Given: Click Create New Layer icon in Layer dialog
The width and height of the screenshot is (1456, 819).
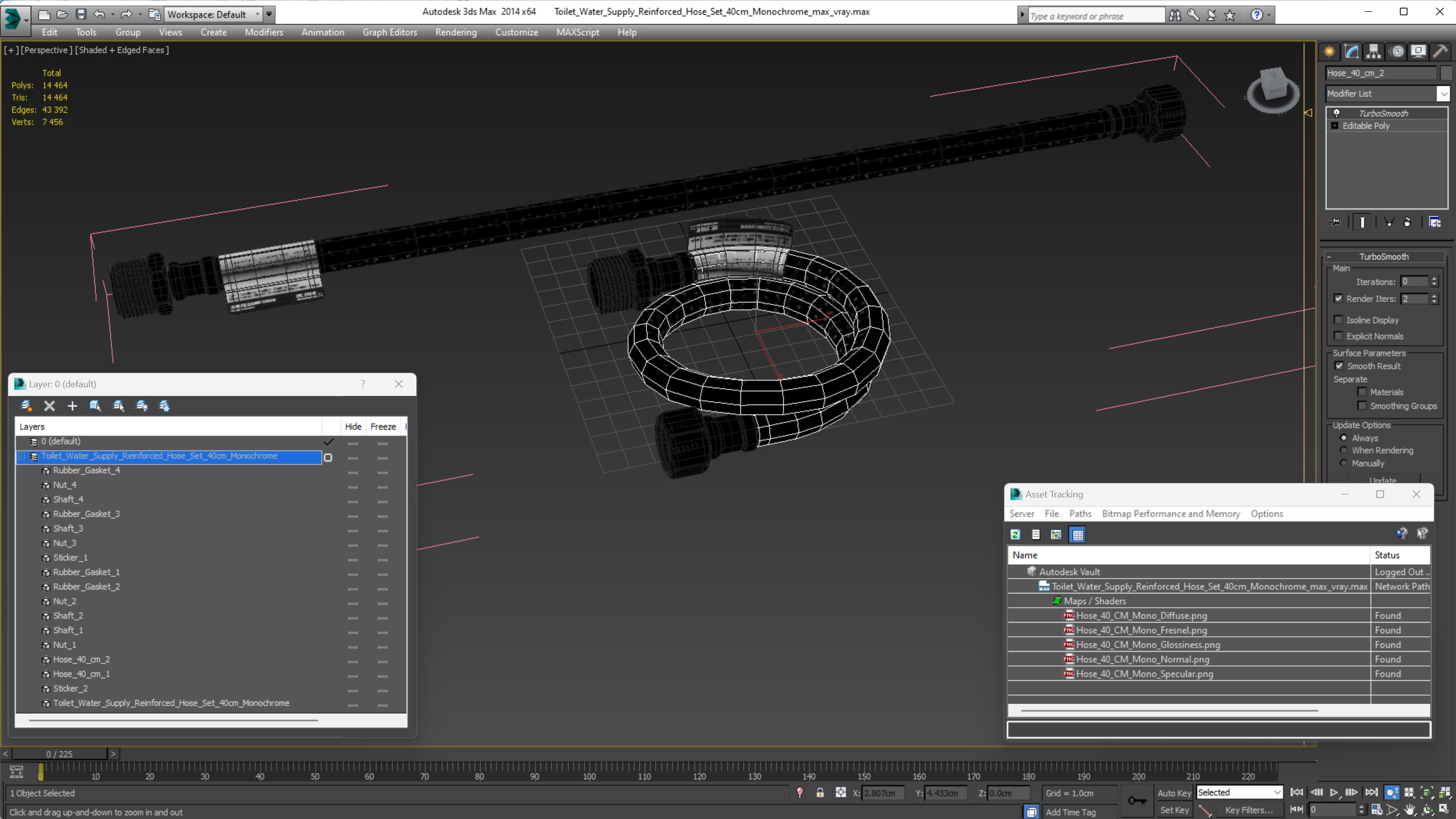Looking at the screenshot, I should (x=26, y=406).
